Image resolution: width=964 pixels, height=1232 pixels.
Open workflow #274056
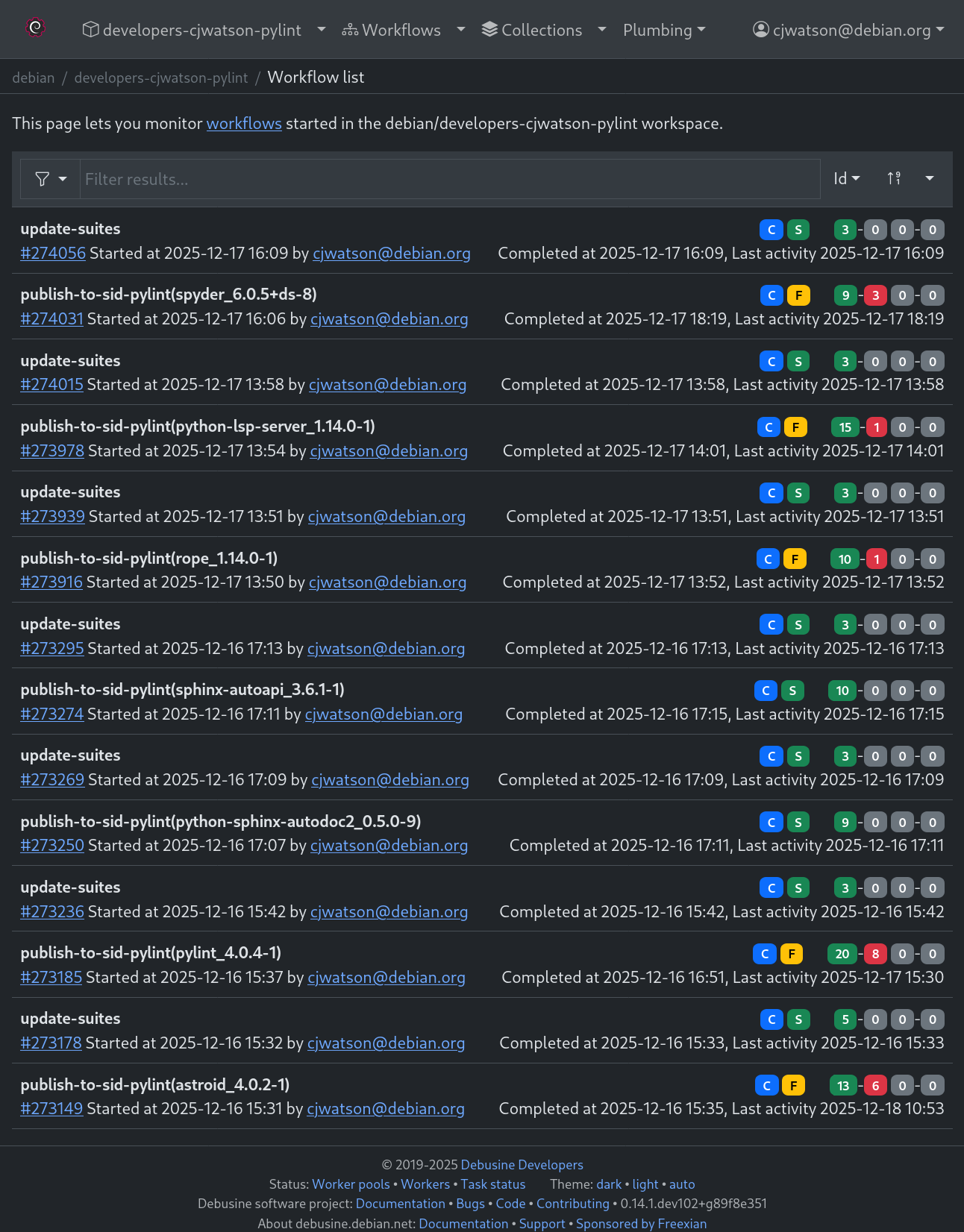click(53, 254)
